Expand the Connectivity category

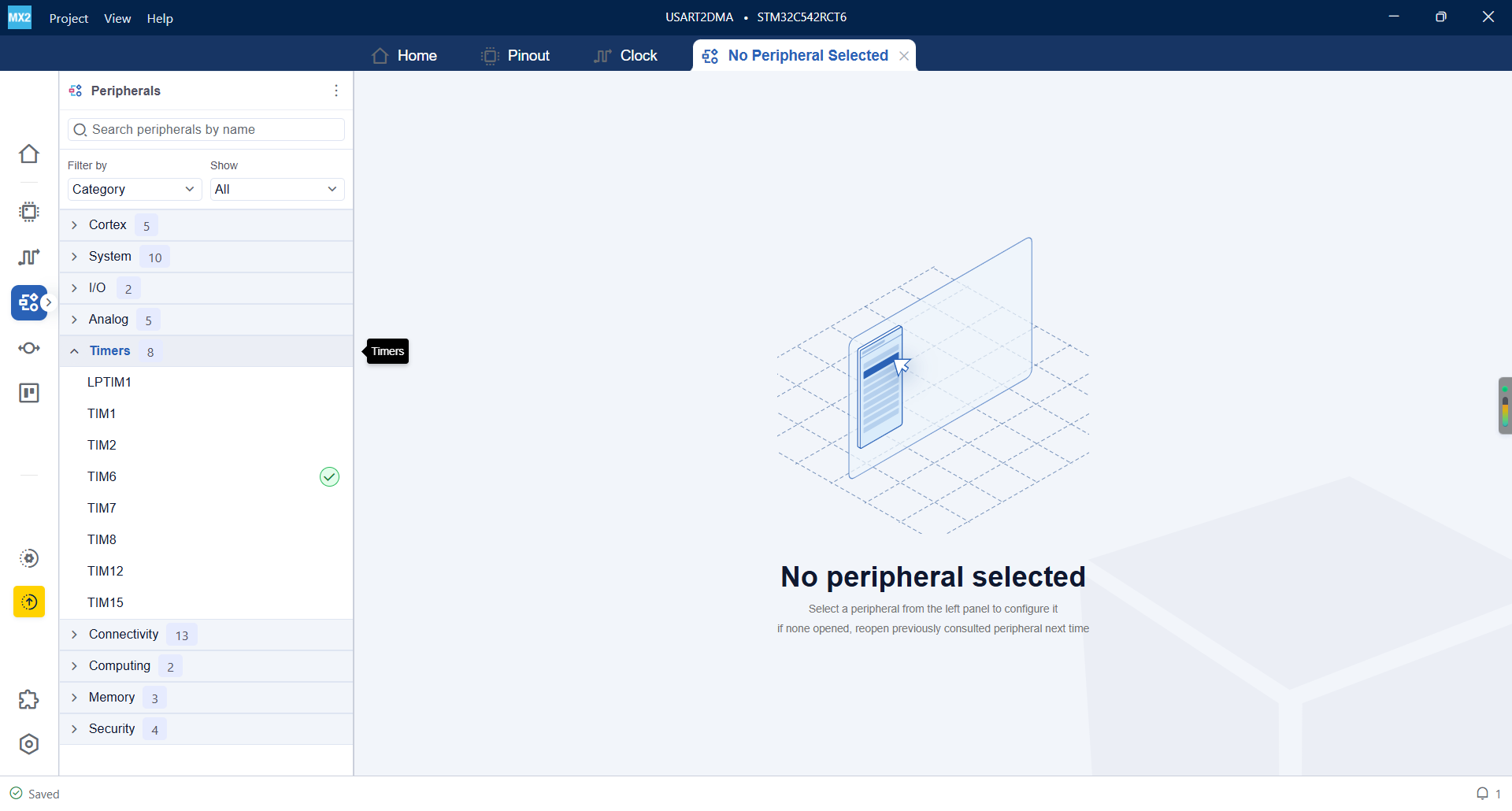click(x=206, y=635)
